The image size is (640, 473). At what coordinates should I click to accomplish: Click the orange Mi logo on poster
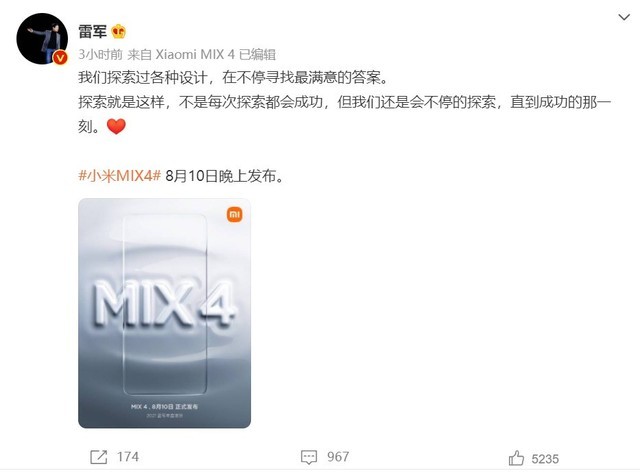click(234, 215)
